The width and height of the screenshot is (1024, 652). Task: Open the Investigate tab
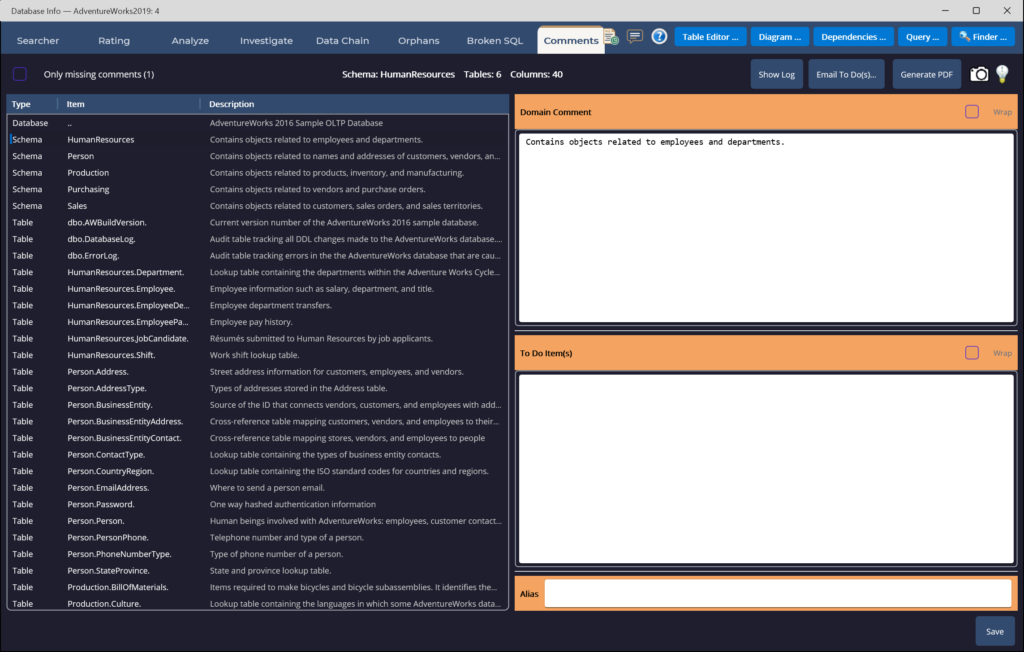click(266, 41)
